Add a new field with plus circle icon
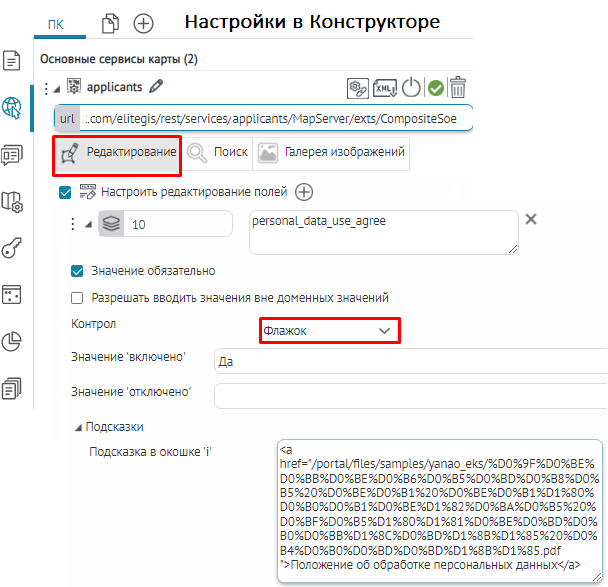Viewport: 608px width, 587px height. [x=304, y=192]
